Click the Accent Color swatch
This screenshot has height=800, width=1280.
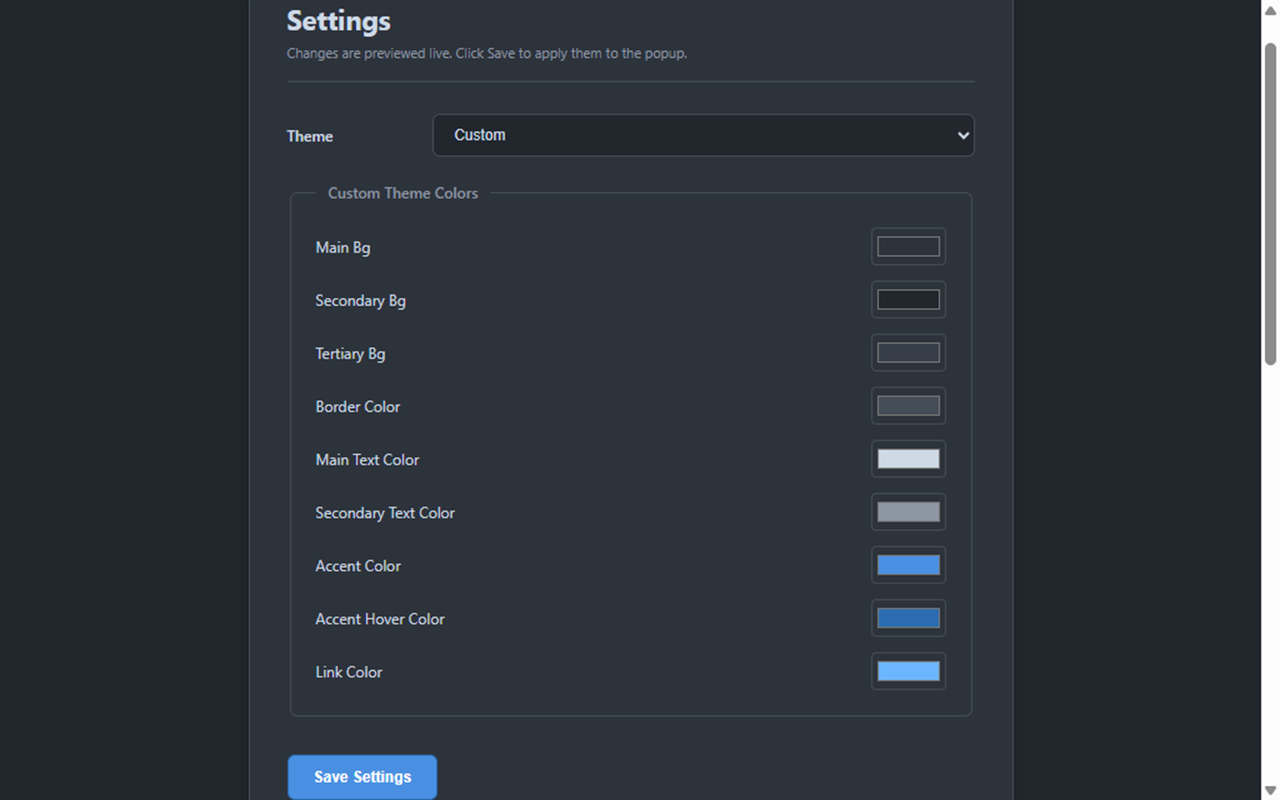[908, 565]
